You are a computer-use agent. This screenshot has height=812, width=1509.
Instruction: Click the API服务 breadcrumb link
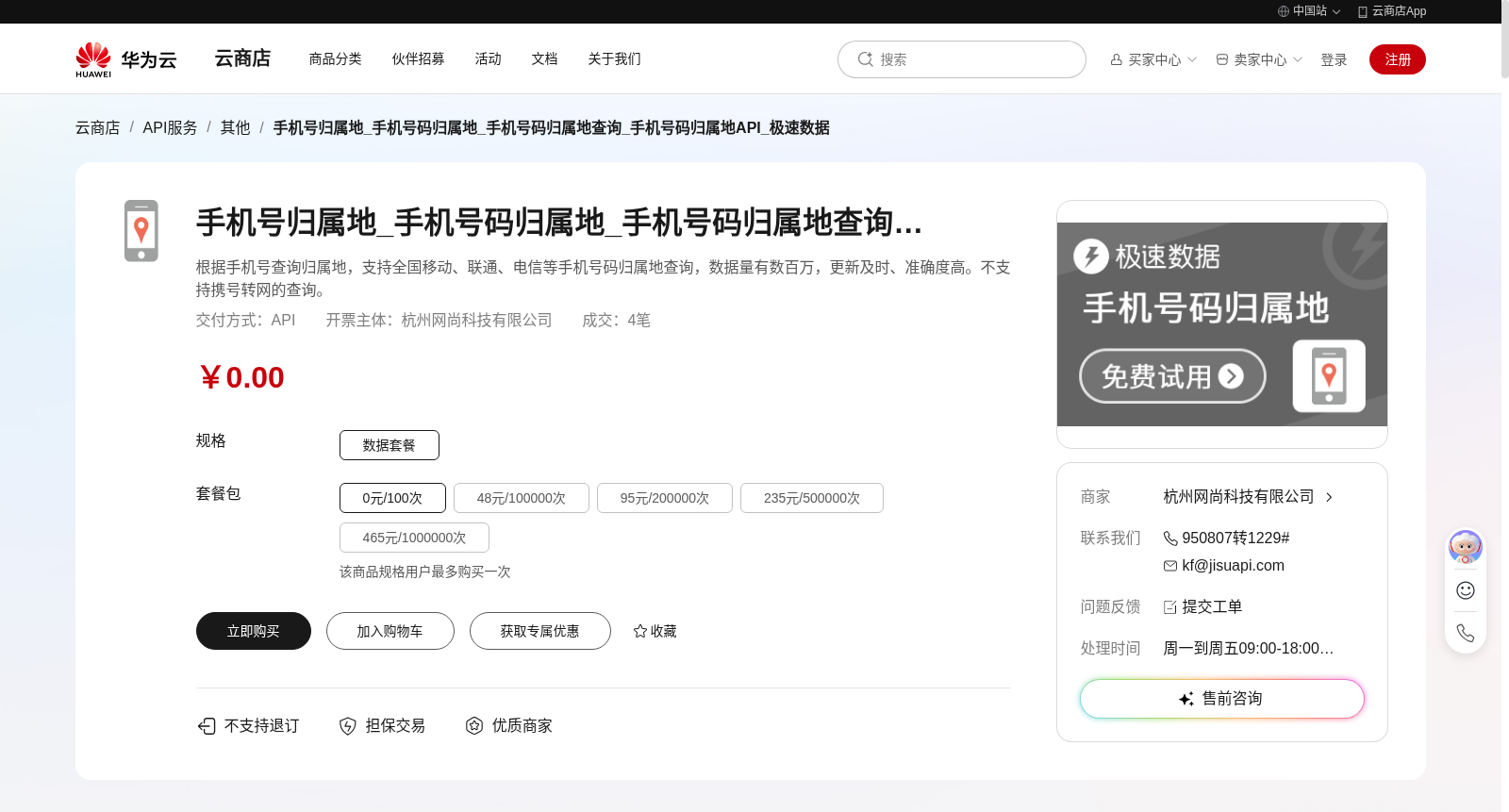(x=171, y=127)
